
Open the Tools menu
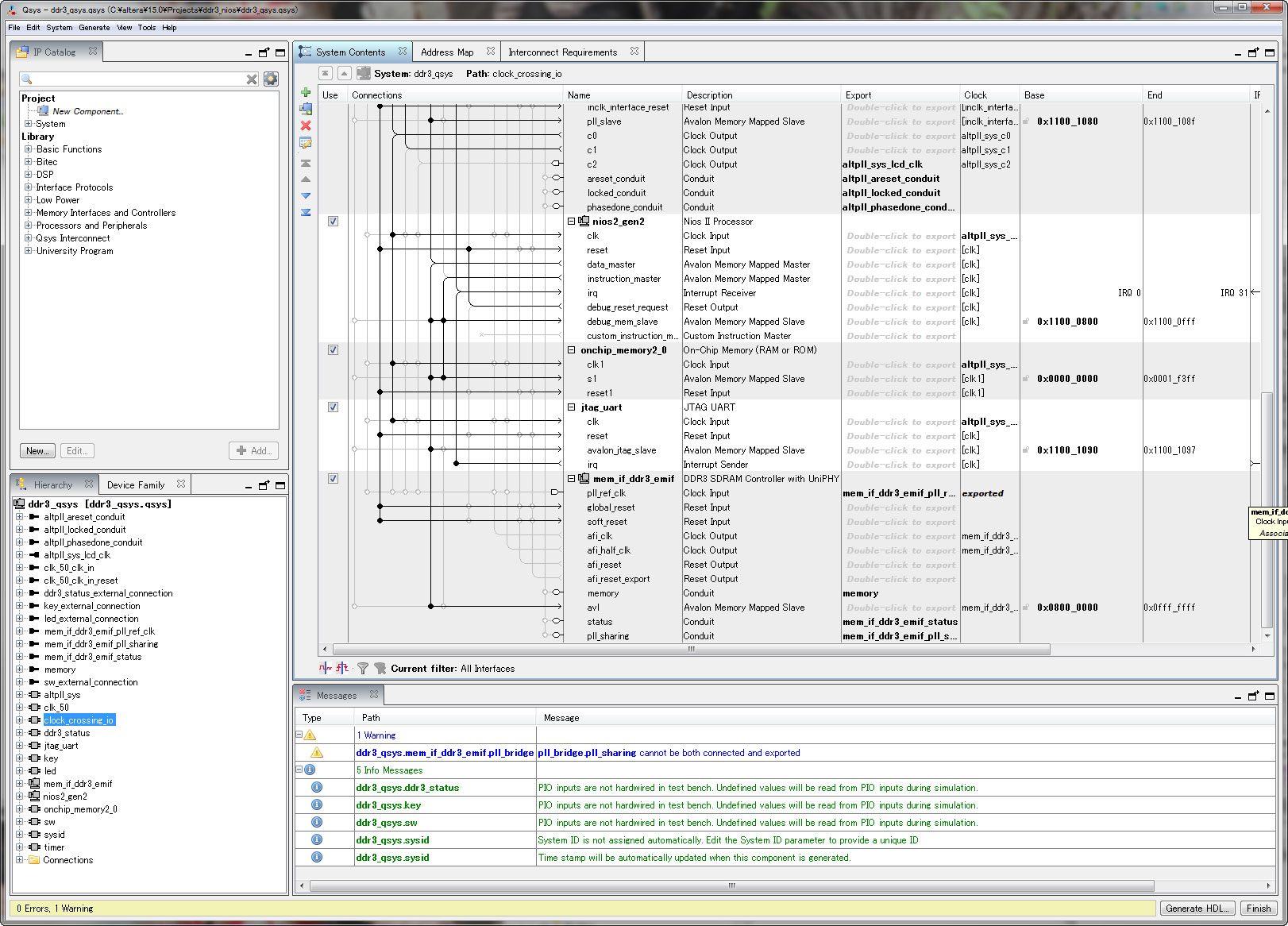click(147, 27)
